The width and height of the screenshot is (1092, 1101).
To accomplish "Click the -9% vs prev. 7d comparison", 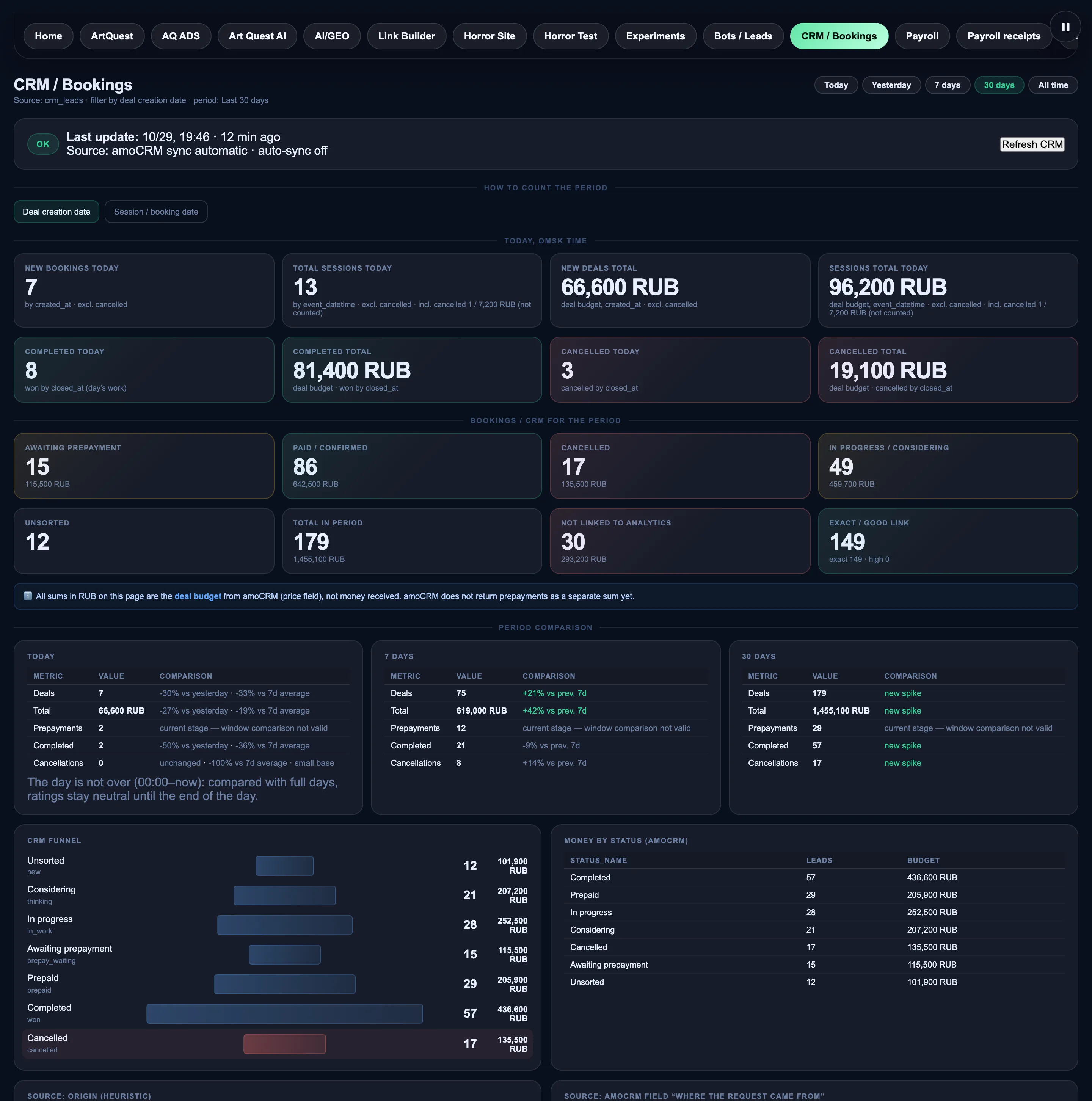I will [x=551, y=745].
